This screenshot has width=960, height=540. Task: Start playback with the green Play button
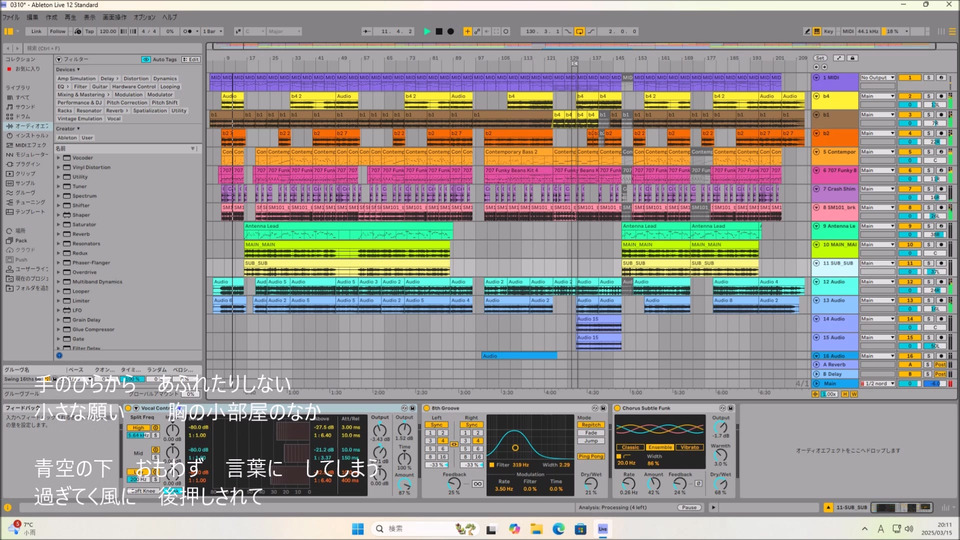[427, 31]
